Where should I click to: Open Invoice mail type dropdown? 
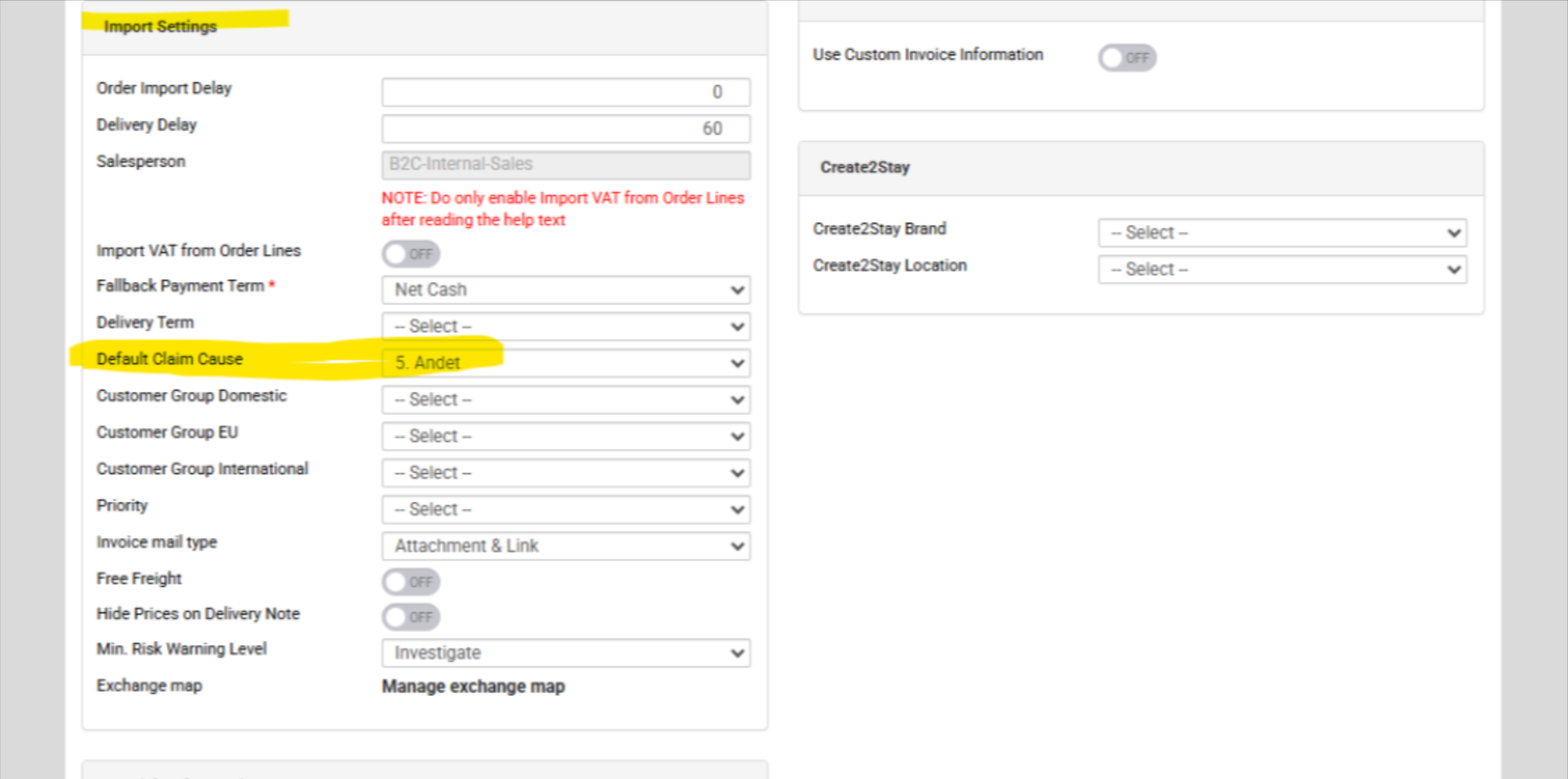coord(566,546)
